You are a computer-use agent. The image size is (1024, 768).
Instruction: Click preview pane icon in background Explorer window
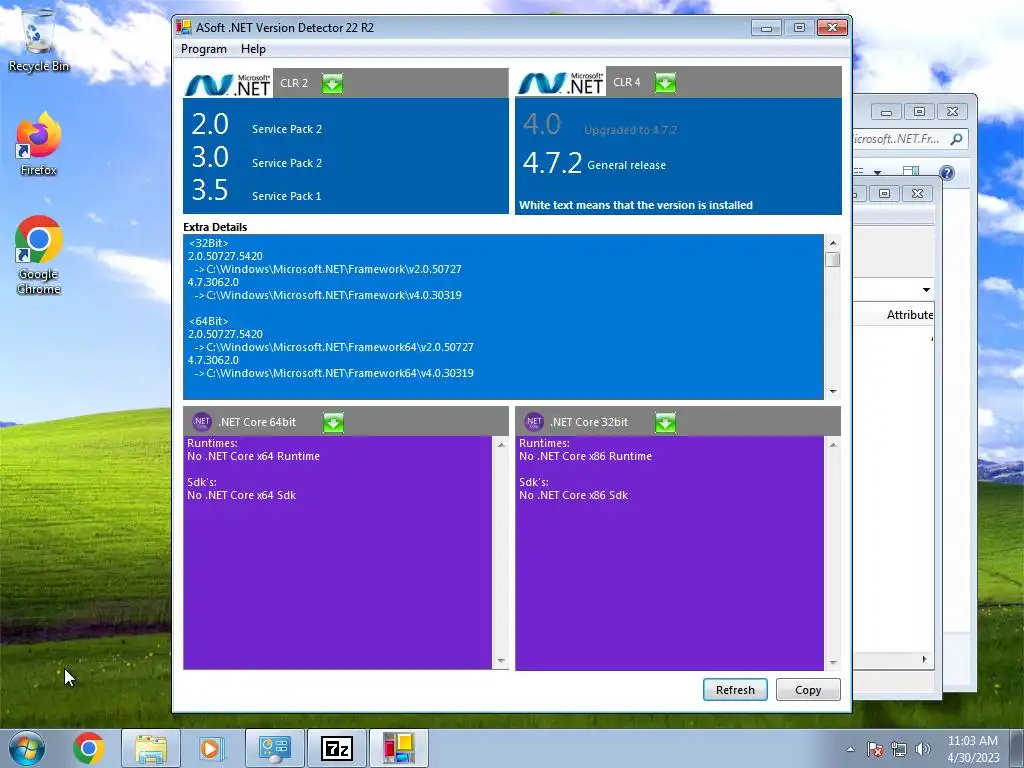coord(910,172)
